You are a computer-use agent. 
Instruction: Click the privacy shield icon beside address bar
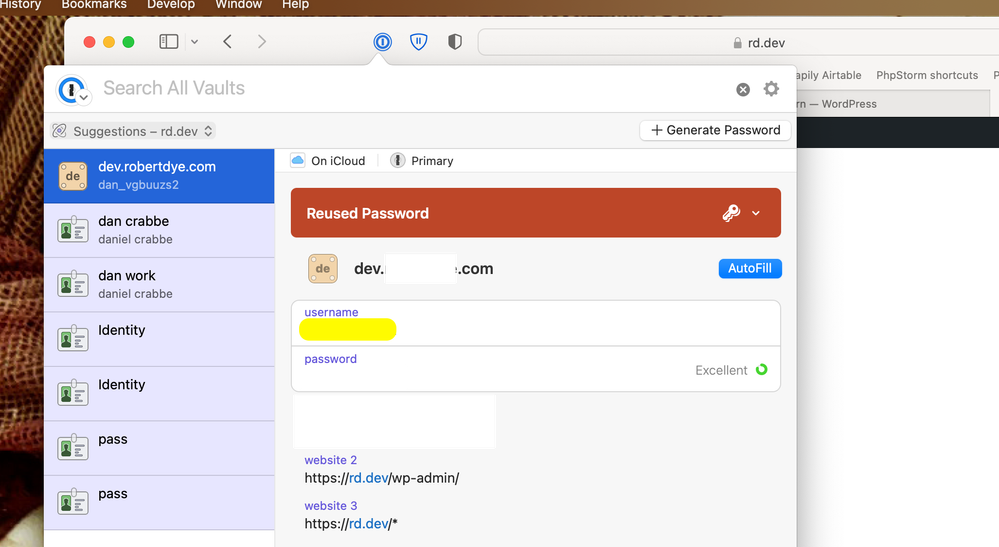[454, 42]
